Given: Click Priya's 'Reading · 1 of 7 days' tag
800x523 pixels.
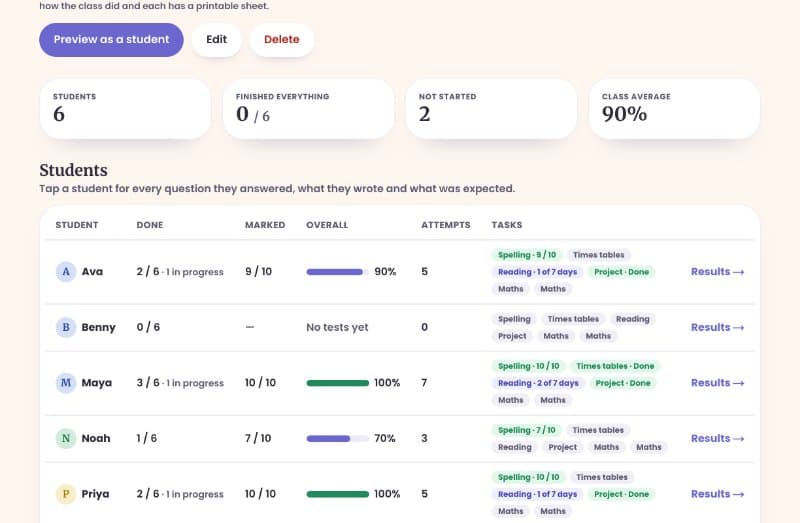Looking at the screenshot, I should click(537, 494).
